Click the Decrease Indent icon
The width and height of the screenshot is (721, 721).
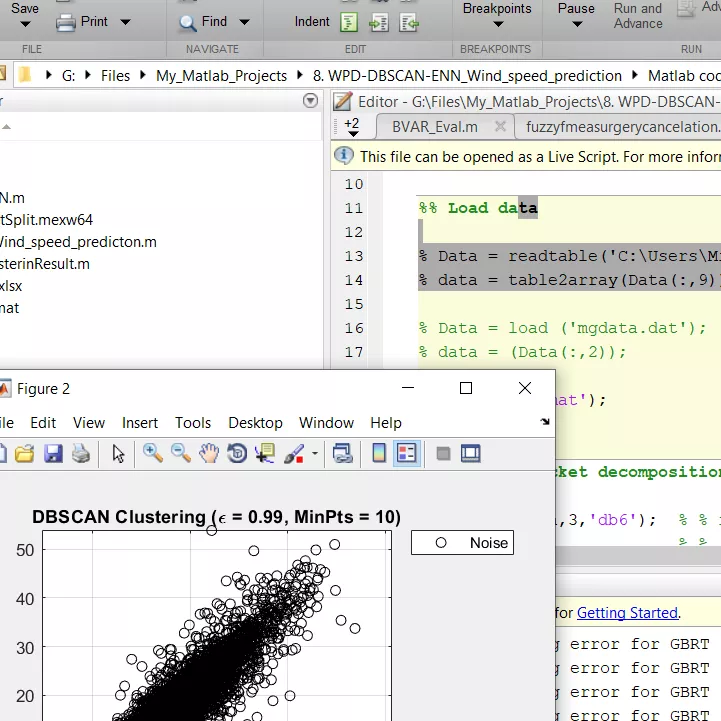pyautogui.click(x=409, y=22)
